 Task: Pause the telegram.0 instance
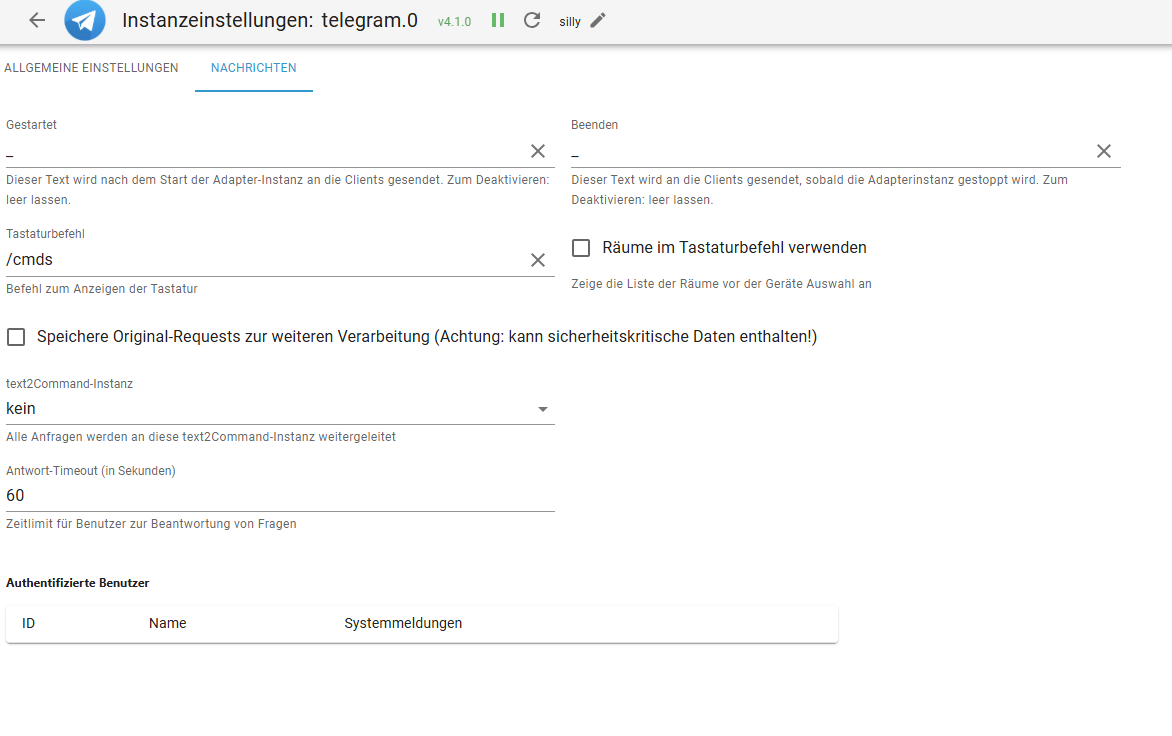(x=498, y=20)
